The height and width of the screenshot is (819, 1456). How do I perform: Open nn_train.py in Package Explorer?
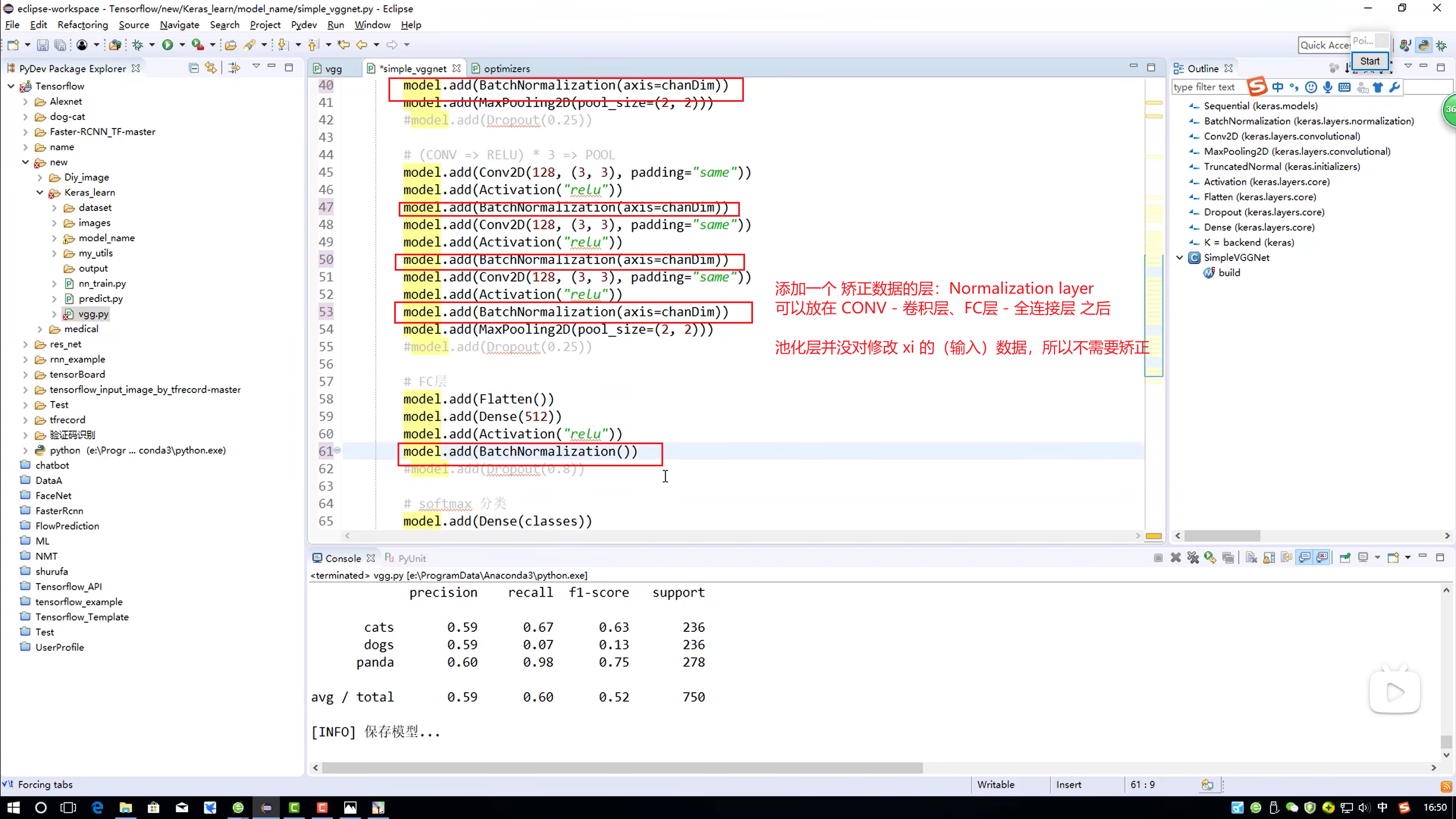click(x=102, y=283)
